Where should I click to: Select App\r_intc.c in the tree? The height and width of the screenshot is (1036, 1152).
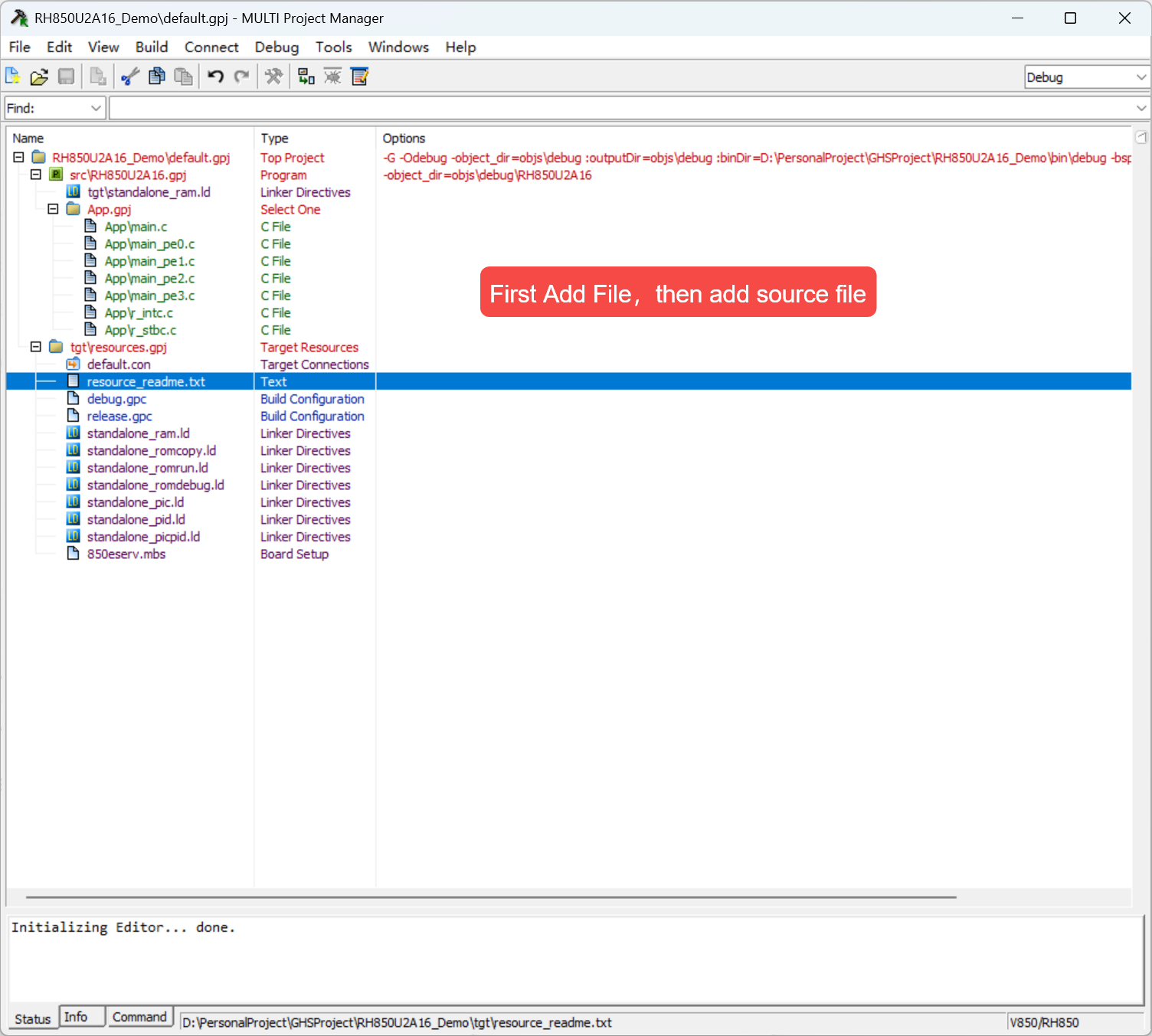click(x=139, y=312)
